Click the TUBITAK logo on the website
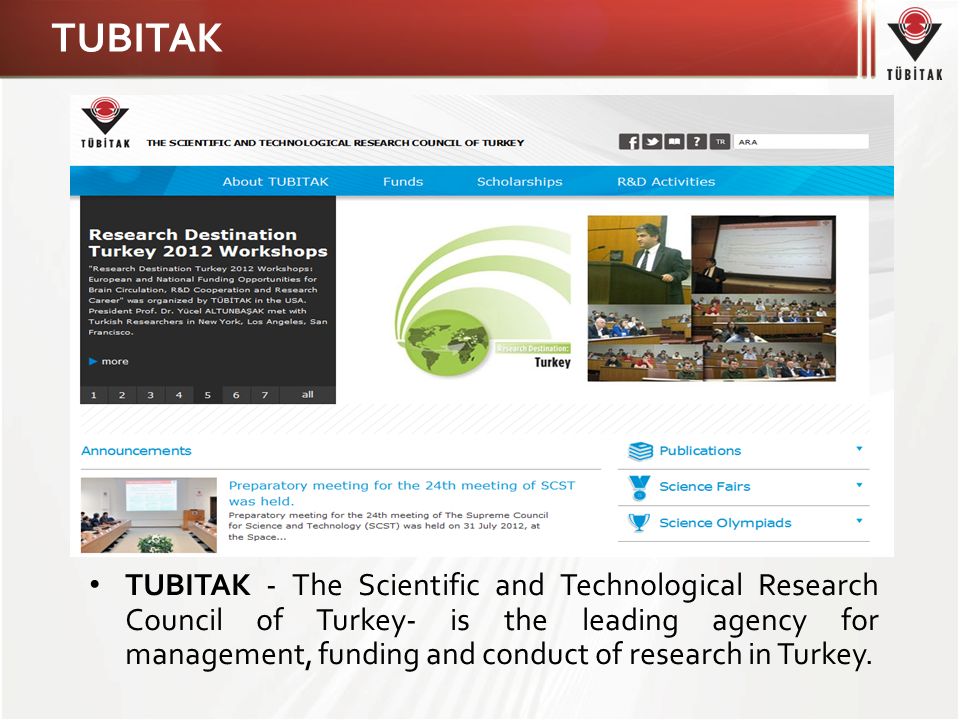This screenshot has height=720, width=960. click(105, 122)
